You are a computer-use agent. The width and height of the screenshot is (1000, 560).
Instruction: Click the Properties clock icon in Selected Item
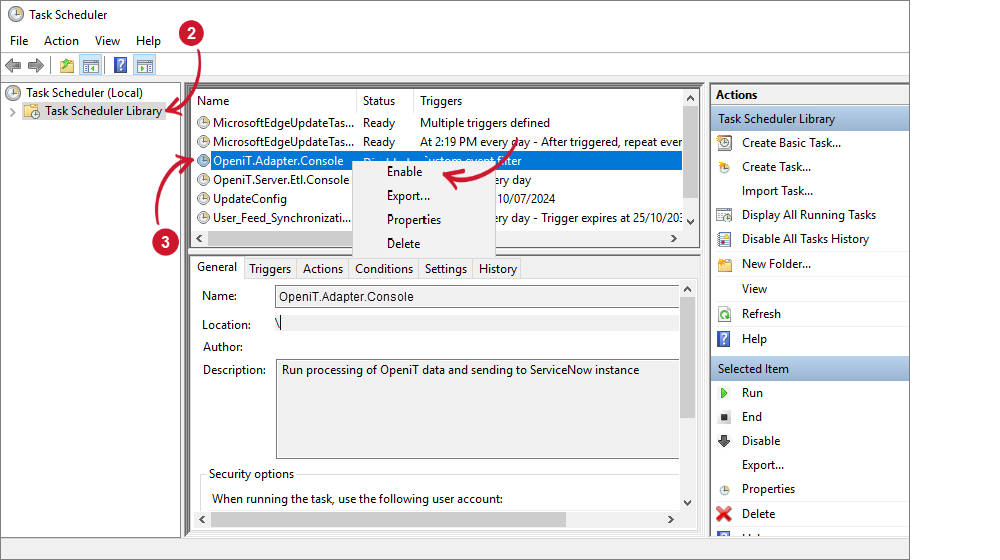point(724,490)
